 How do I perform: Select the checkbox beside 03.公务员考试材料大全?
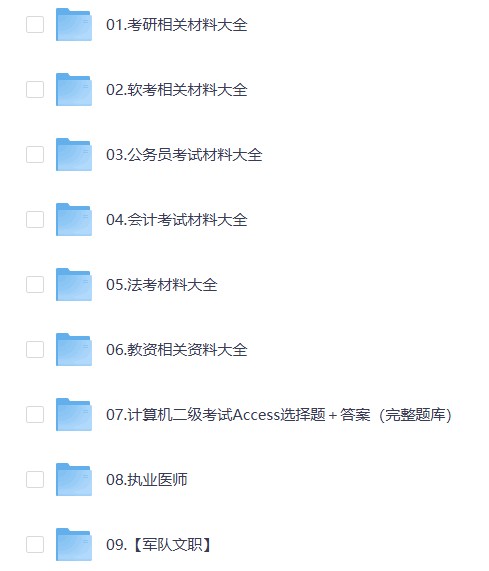click(x=35, y=154)
